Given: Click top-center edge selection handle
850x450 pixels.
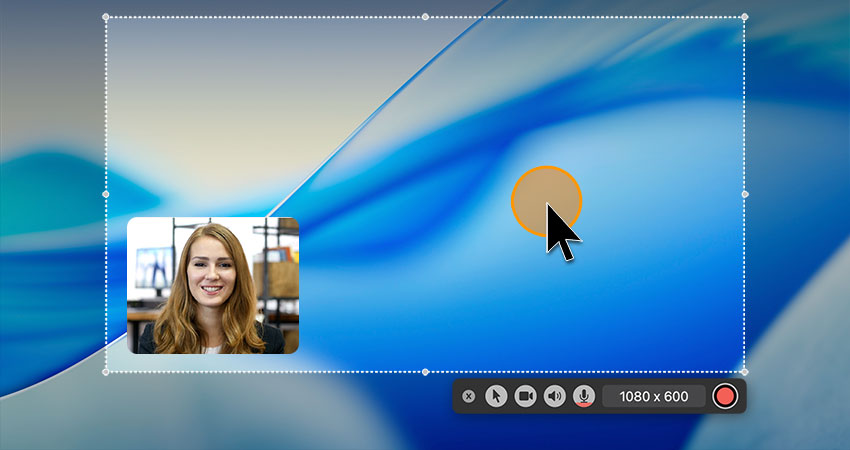Looking at the screenshot, I should (425, 17).
